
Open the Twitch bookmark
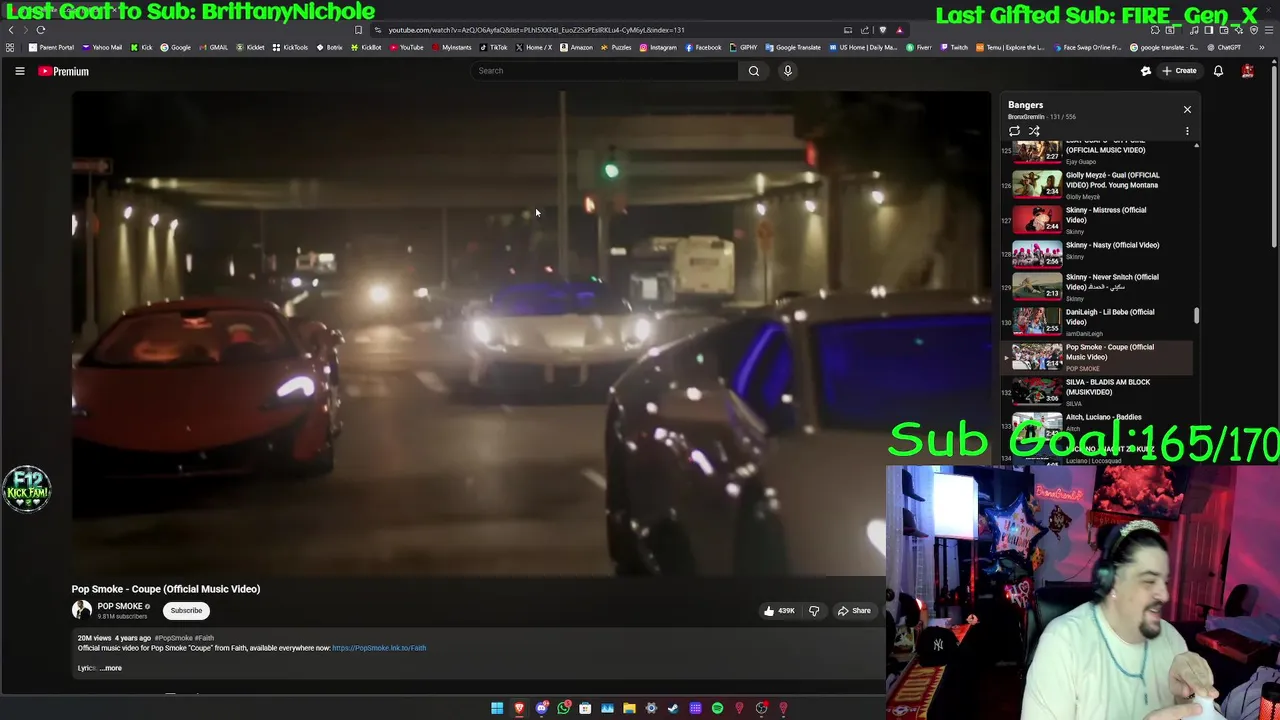coord(954,47)
